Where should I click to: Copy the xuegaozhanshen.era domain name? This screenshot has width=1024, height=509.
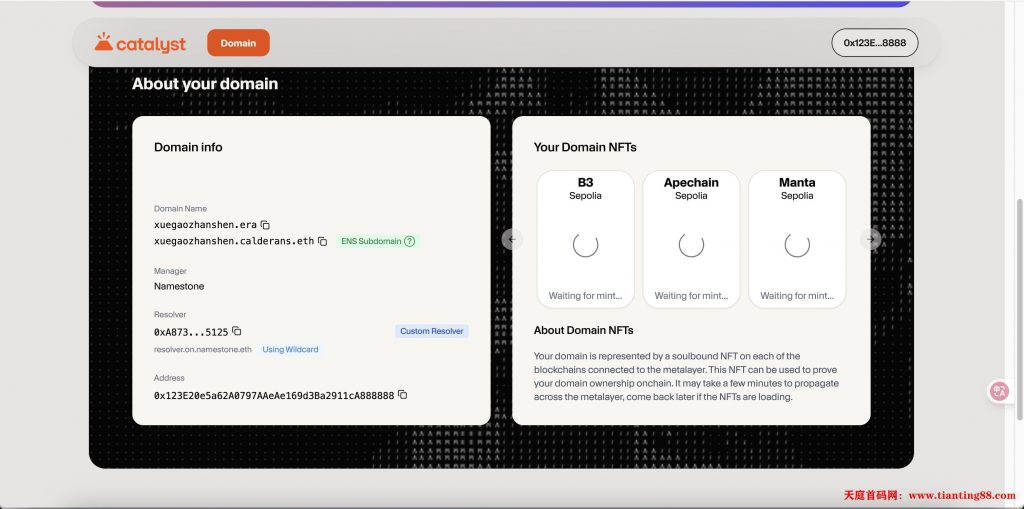pyautogui.click(x=265, y=225)
